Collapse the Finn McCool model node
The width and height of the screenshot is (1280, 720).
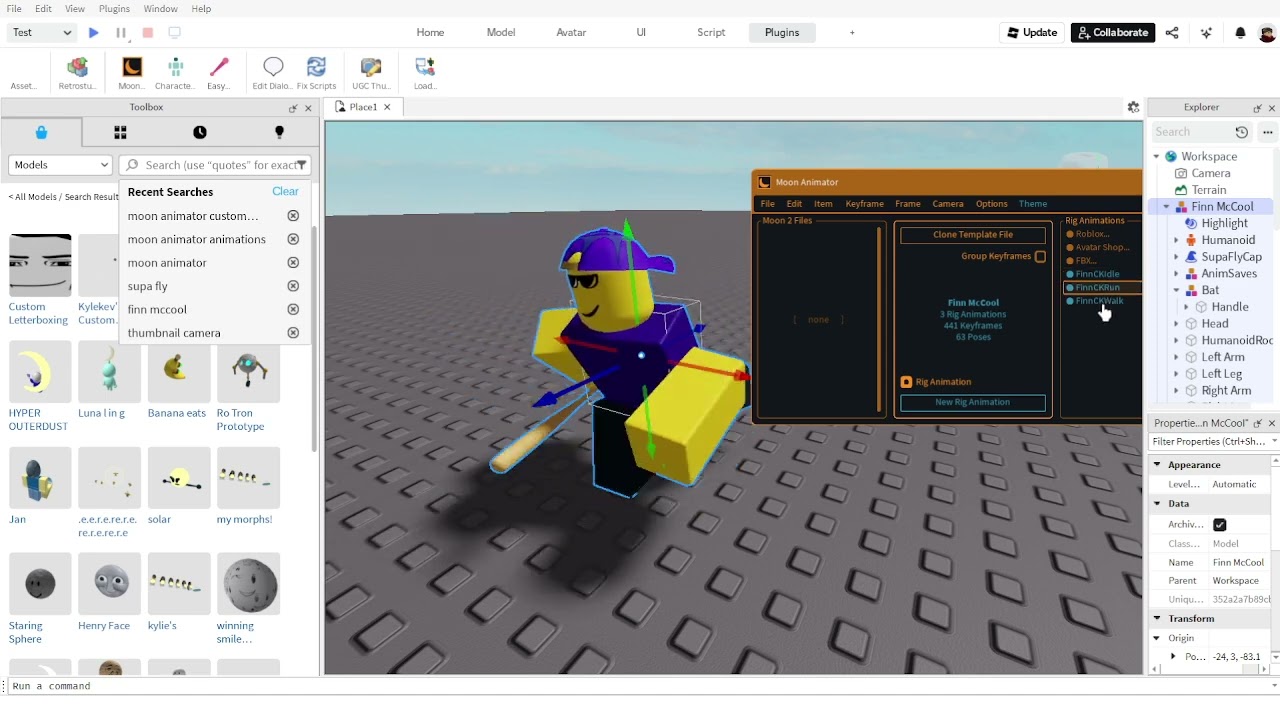(1168, 207)
